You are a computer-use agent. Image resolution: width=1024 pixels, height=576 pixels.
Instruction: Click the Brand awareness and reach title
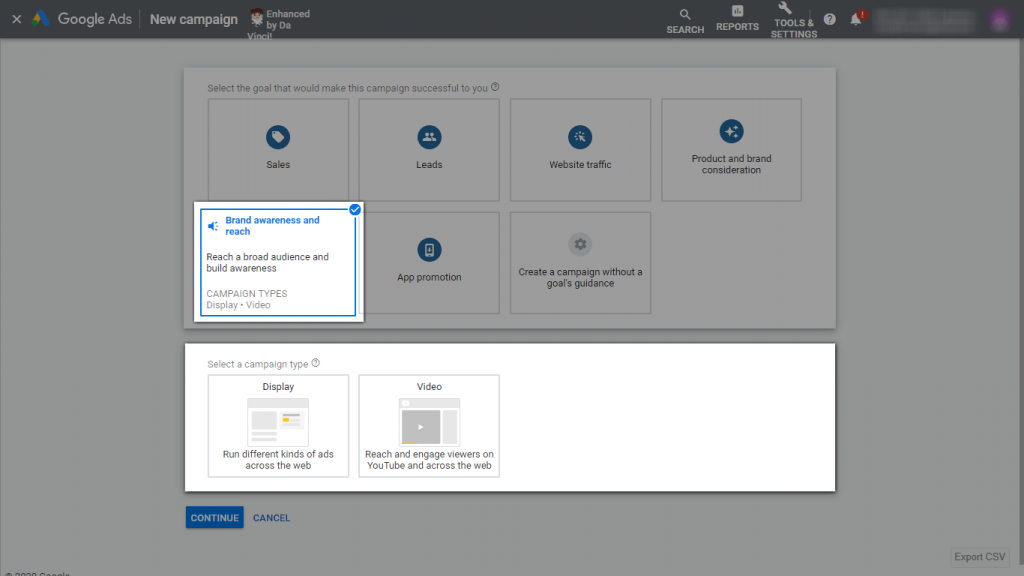(272, 226)
